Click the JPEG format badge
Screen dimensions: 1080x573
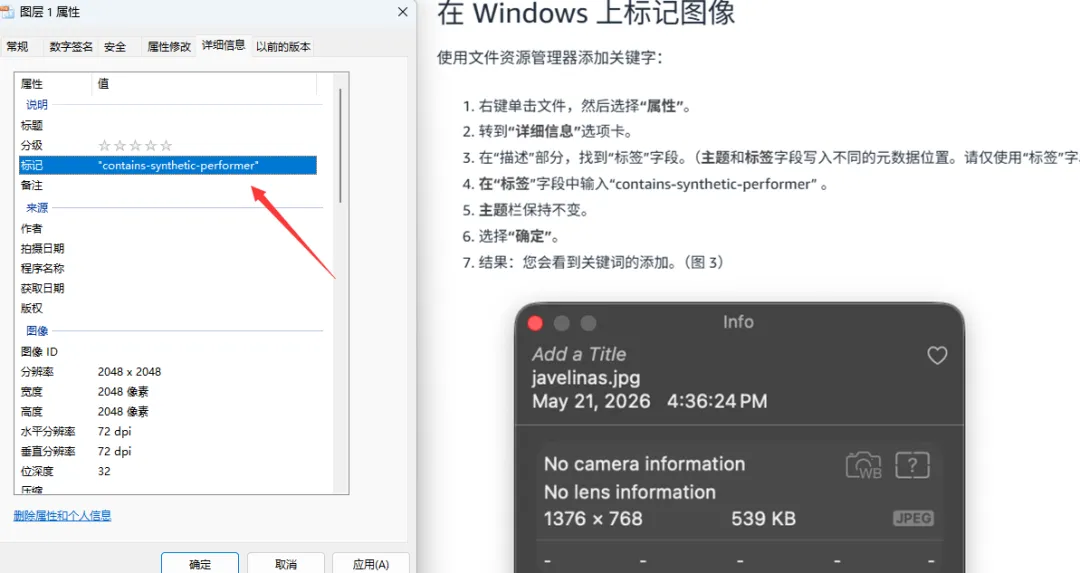pyautogui.click(x=913, y=518)
